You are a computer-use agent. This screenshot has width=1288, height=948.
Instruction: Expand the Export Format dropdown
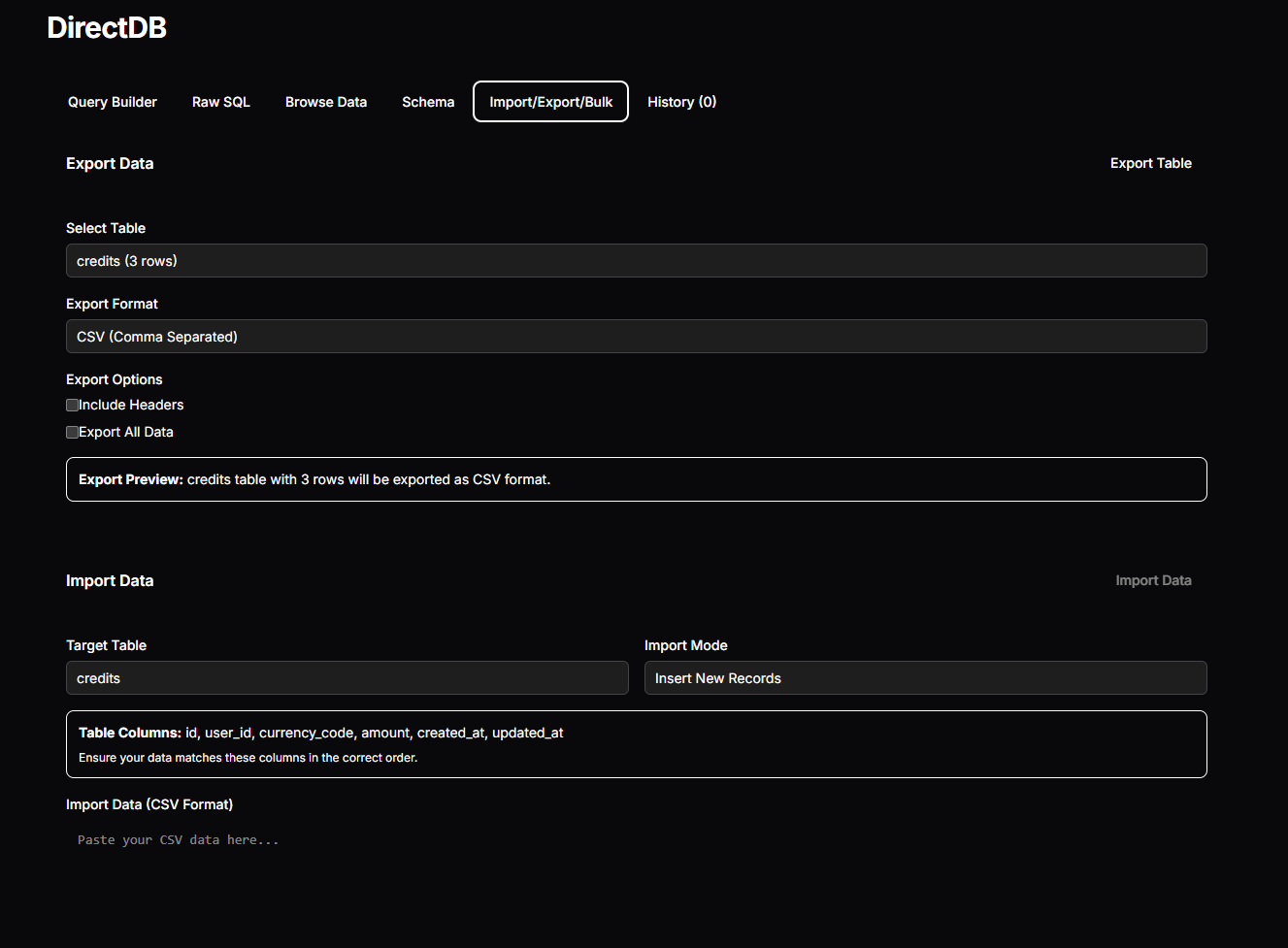pos(636,337)
